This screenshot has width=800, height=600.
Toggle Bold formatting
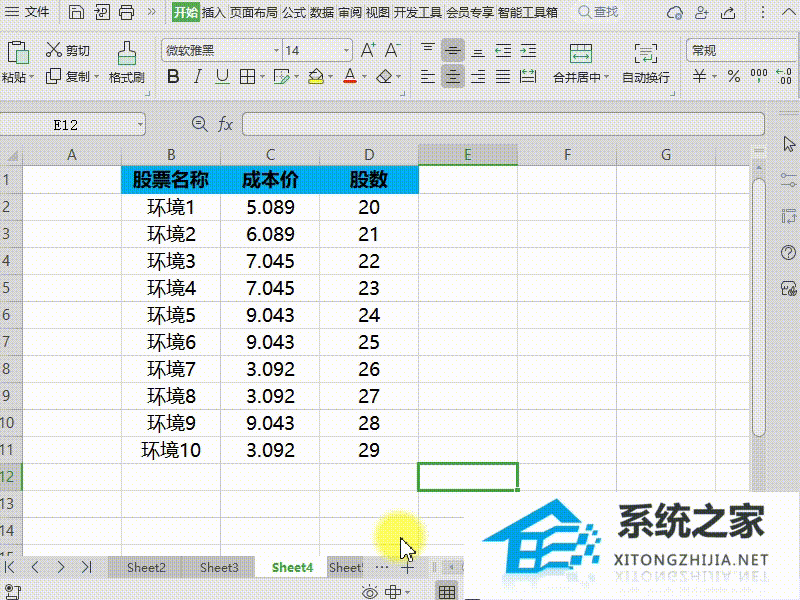173,77
